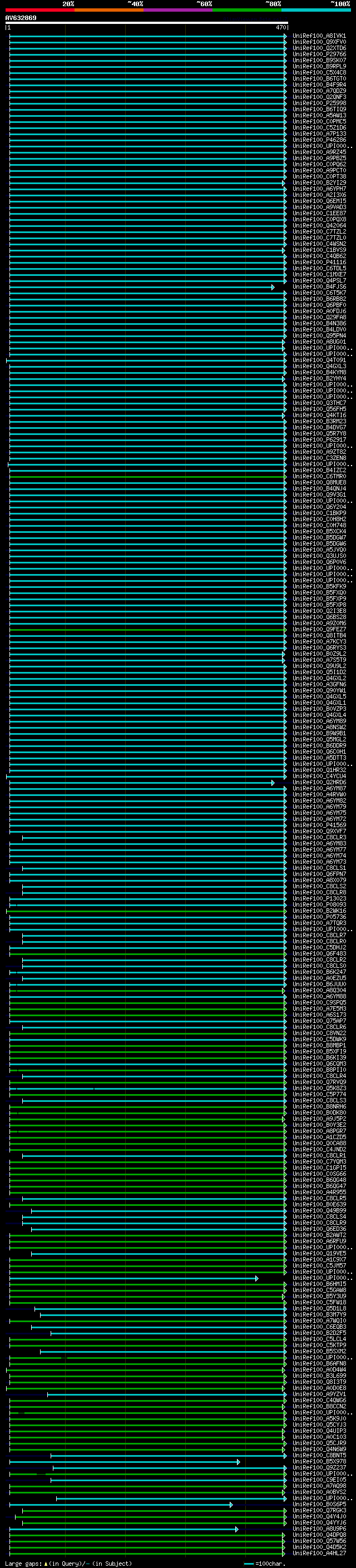Select the AV632869 query sequence label
Image resolution: width=356 pixels, height=1568 pixels.
tap(21, 18)
